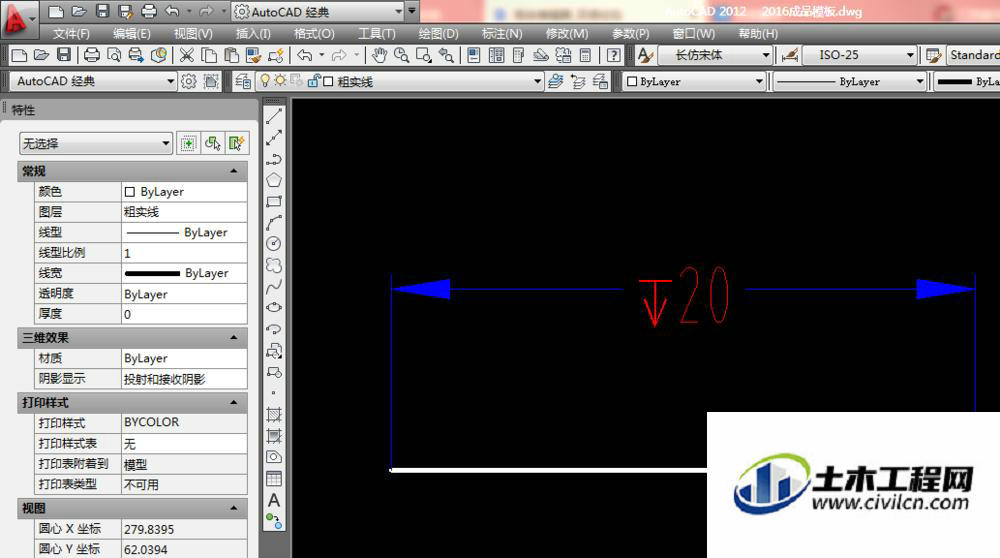Click the Select Objects icon in Properties

point(212,143)
